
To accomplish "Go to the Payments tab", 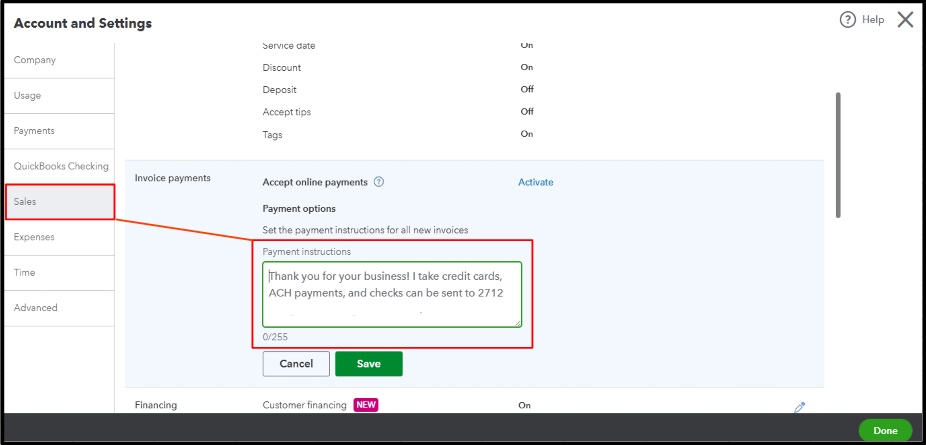I will [34, 131].
